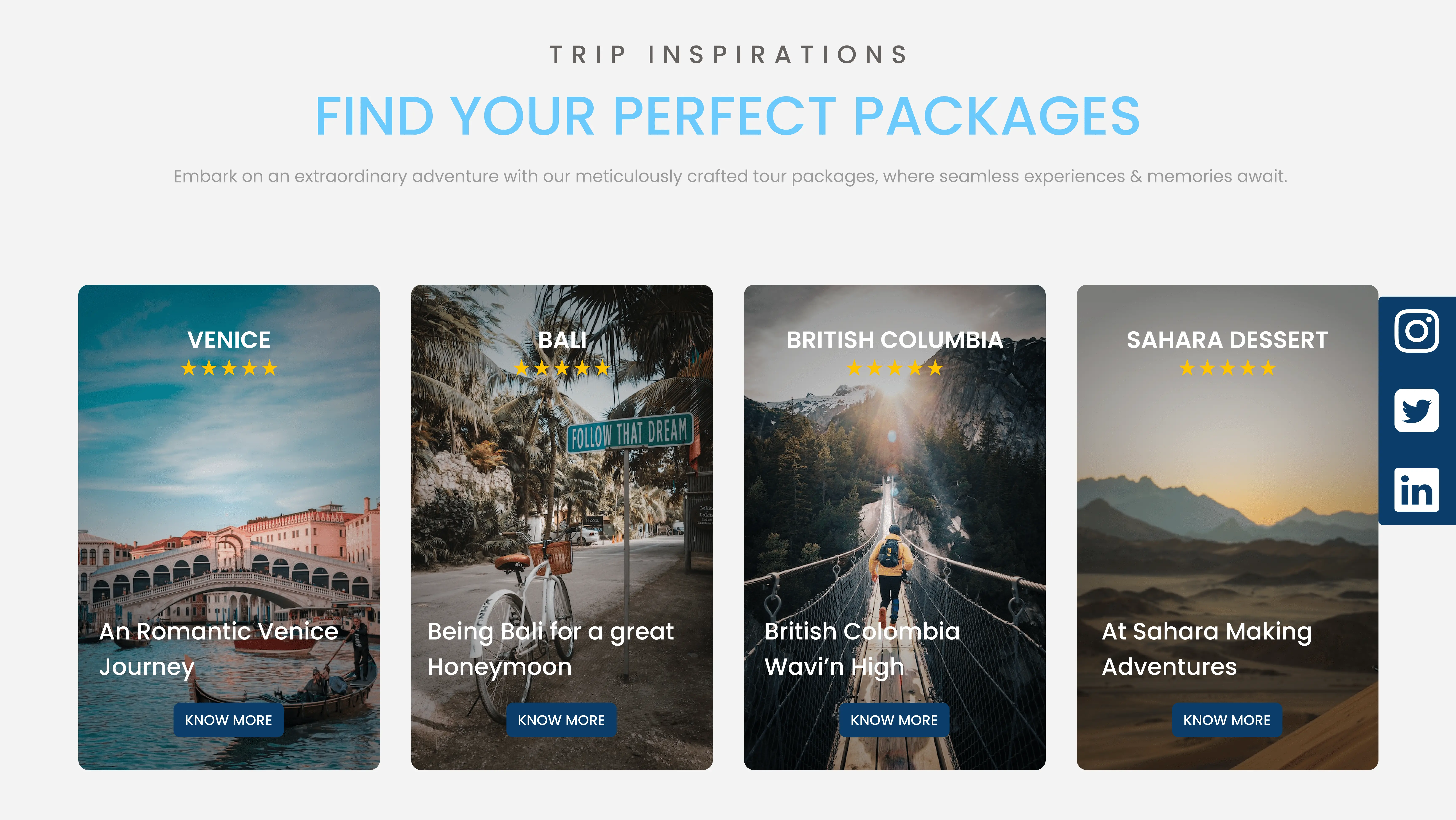Click Know More on Venice card
Viewport: 1456px width, 820px height.
coord(228,720)
